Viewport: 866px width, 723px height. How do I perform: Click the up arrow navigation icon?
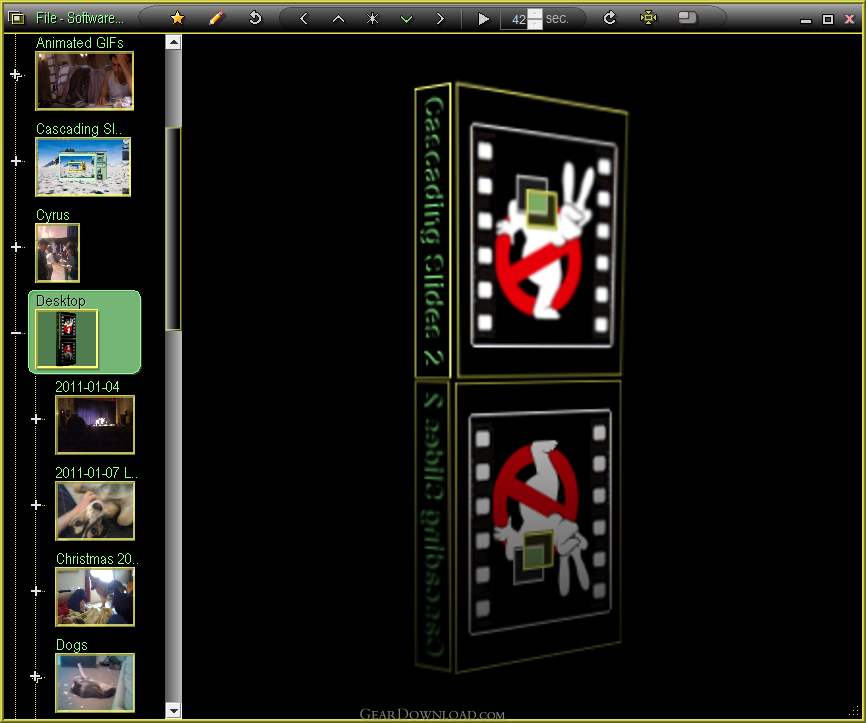pos(339,19)
